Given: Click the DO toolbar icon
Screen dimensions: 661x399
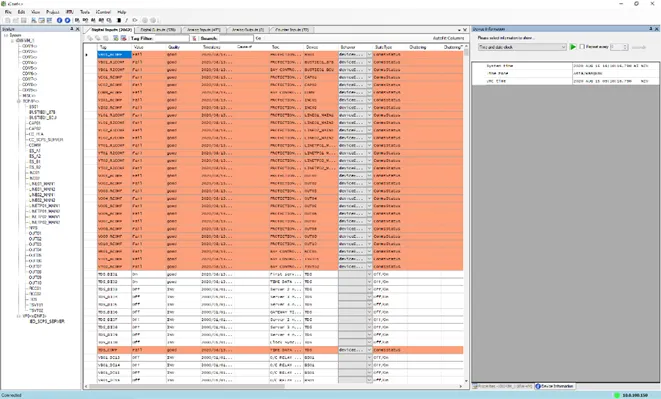Looking at the screenshot, I should tap(85, 20).
